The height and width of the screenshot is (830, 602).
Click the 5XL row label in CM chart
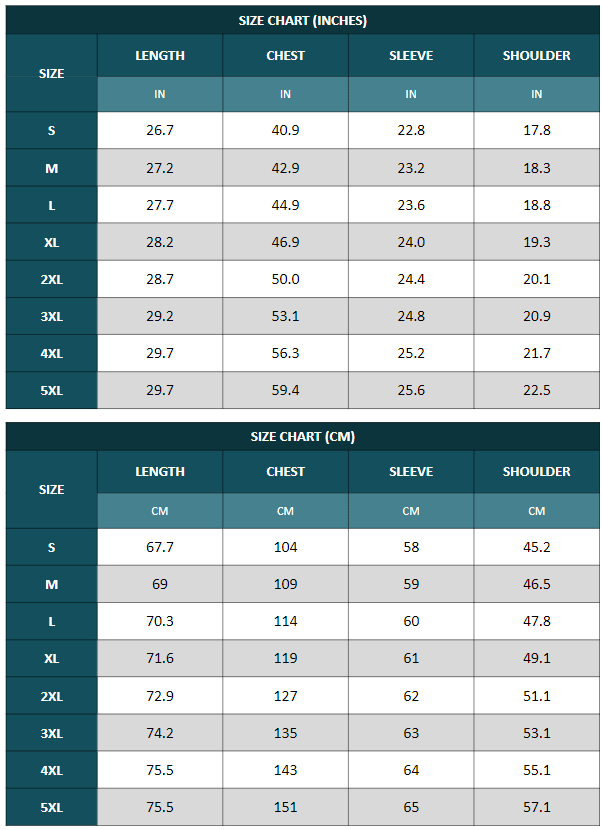click(52, 807)
